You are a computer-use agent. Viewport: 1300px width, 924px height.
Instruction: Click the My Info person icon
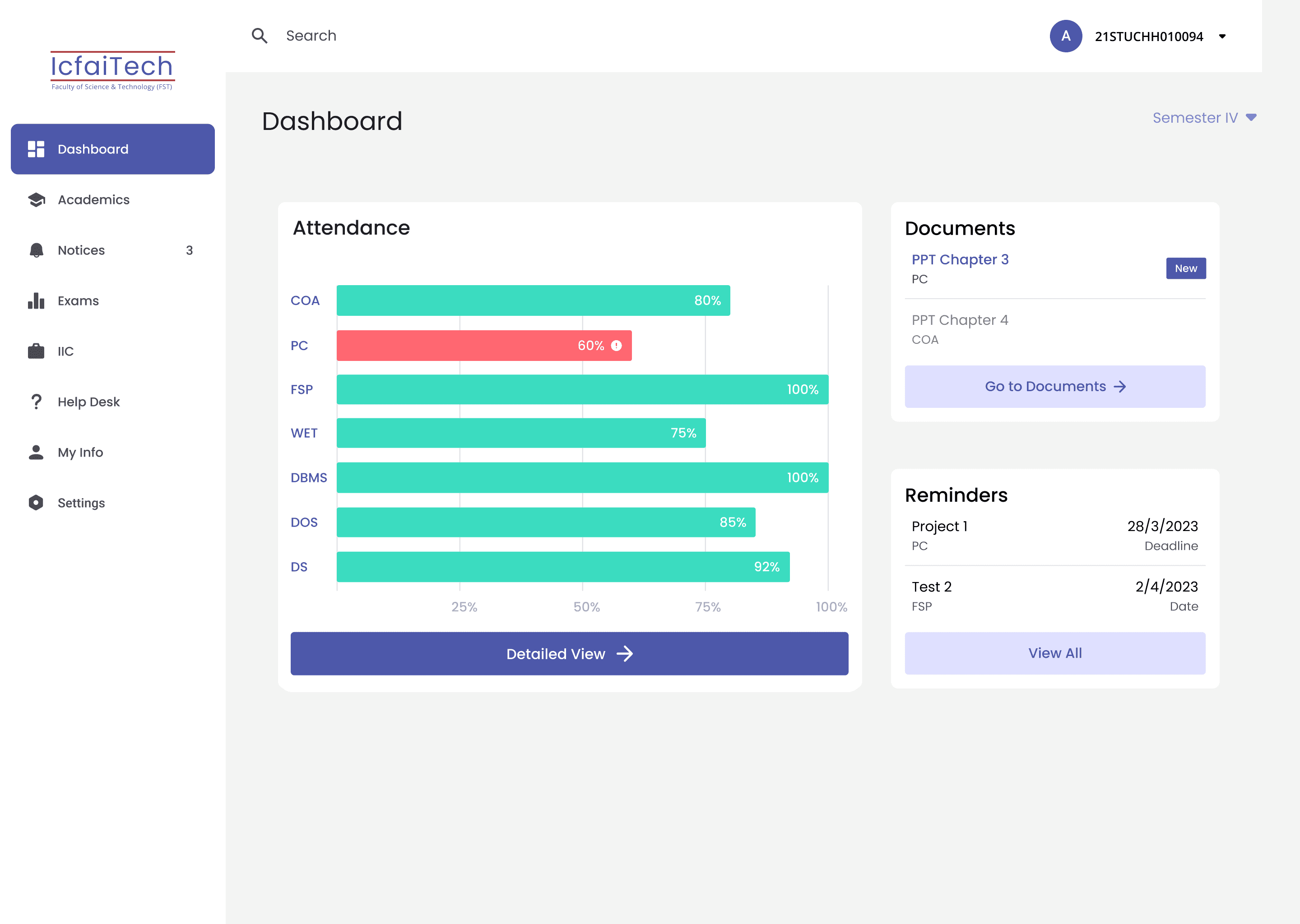[x=36, y=453]
